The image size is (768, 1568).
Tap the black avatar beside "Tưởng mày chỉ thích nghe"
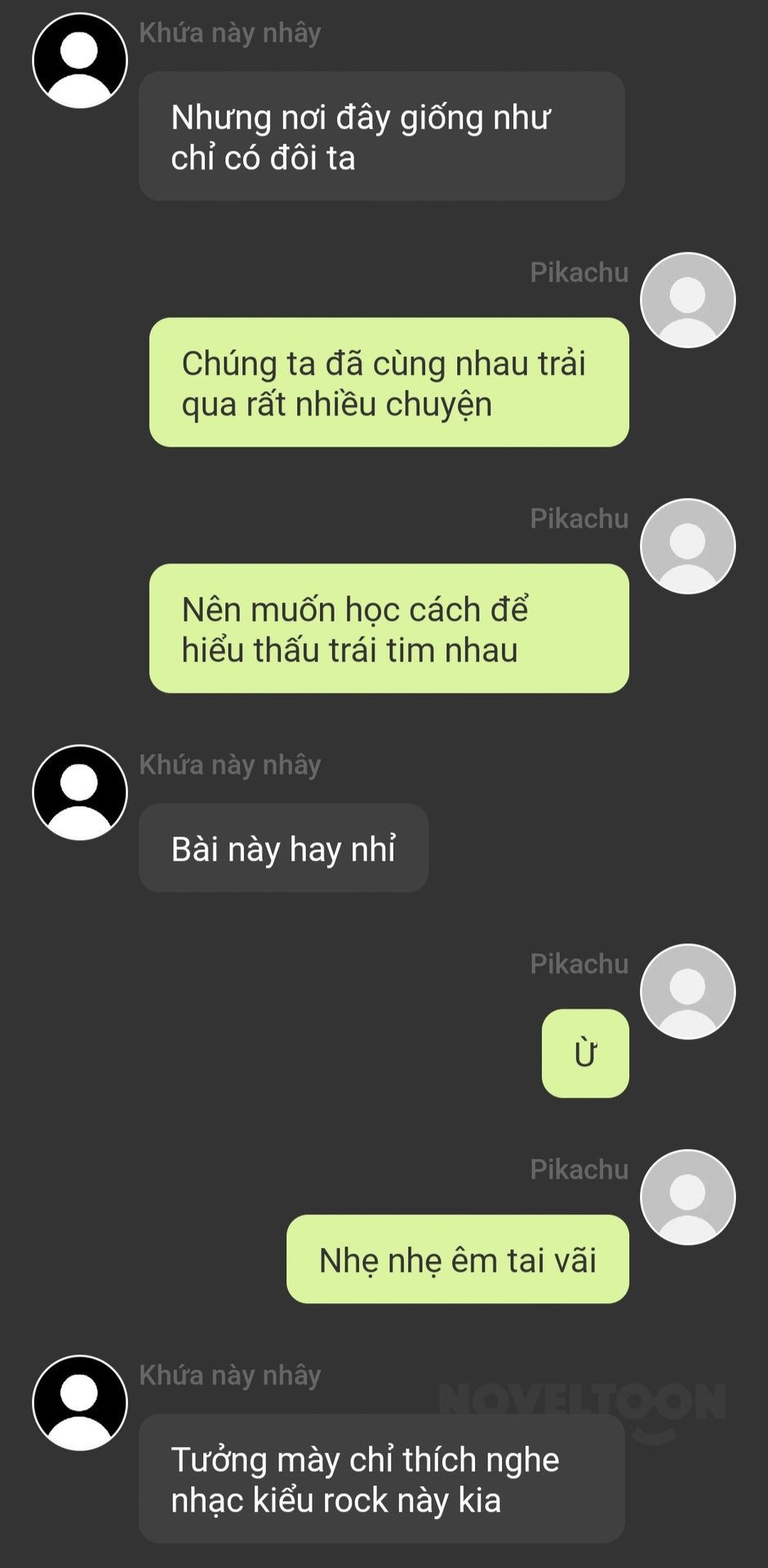80,1403
